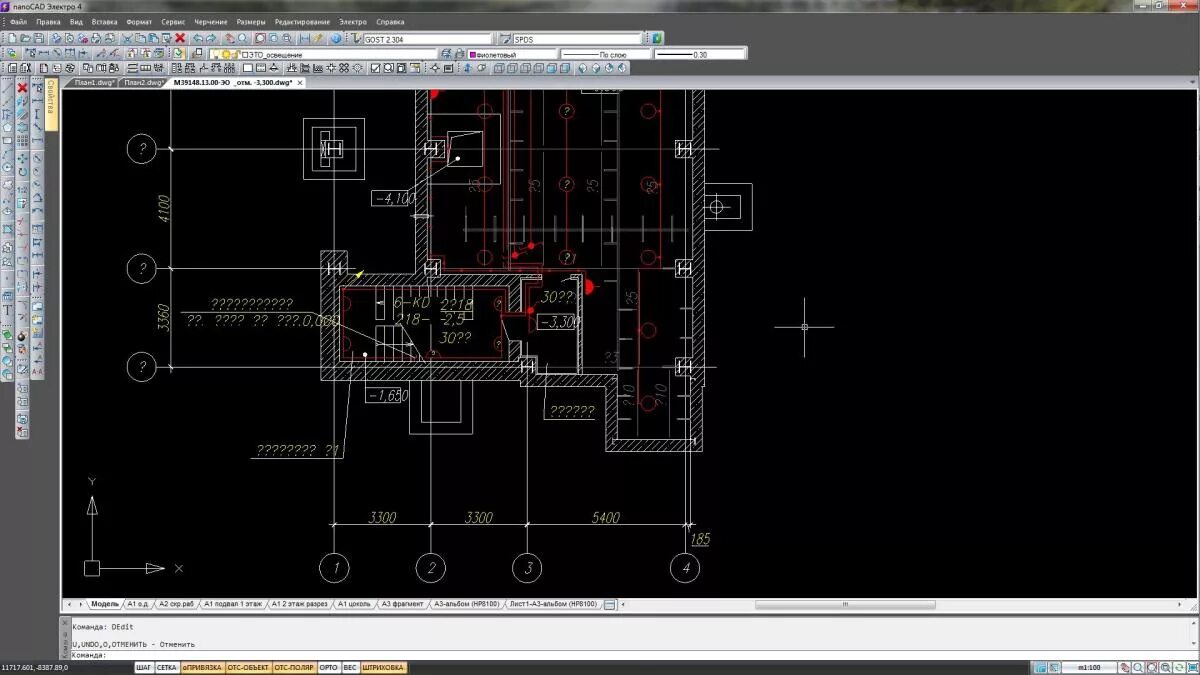Toggle ОТС-ПОЛЯР polar tracking

[294, 667]
